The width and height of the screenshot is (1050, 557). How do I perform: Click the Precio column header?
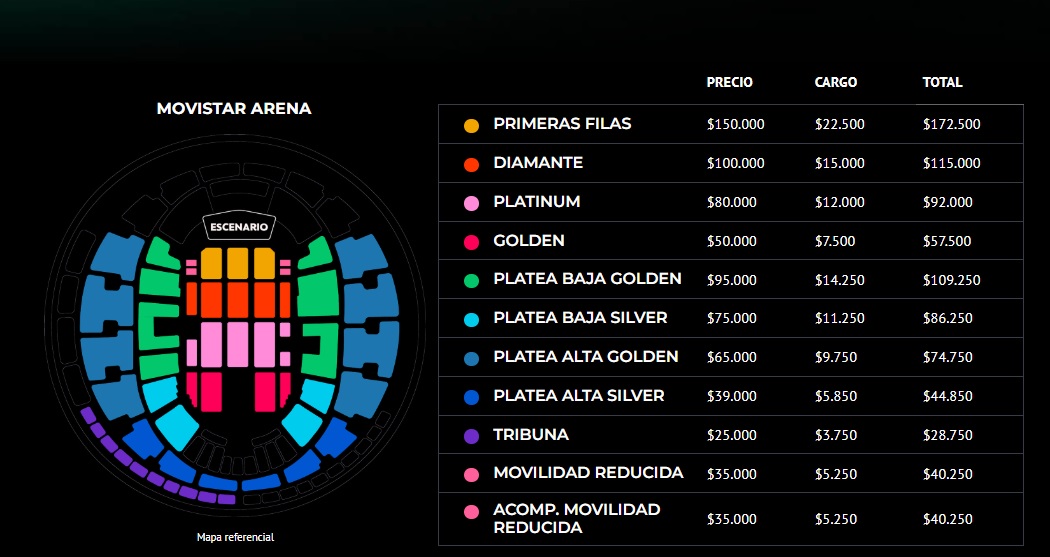click(729, 83)
